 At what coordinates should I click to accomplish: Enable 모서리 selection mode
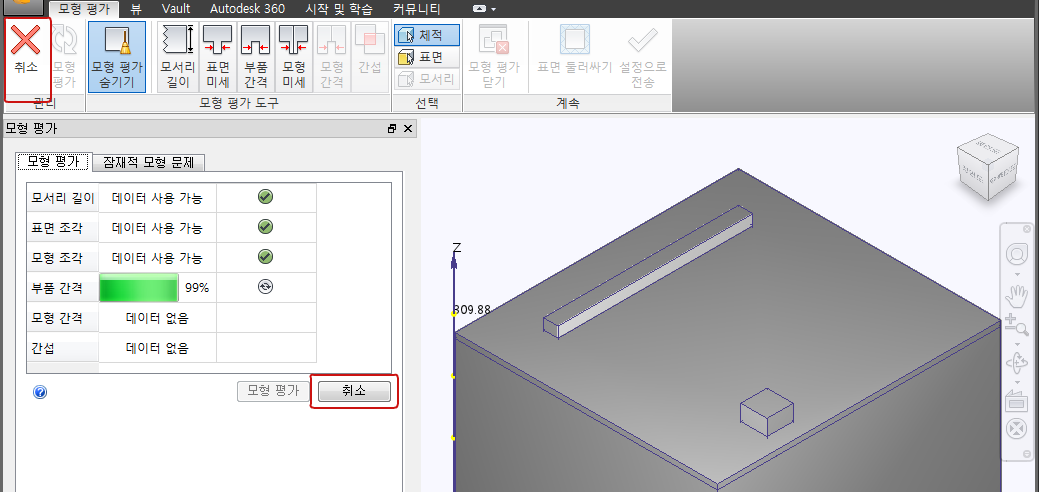click(x=427, y=79)
